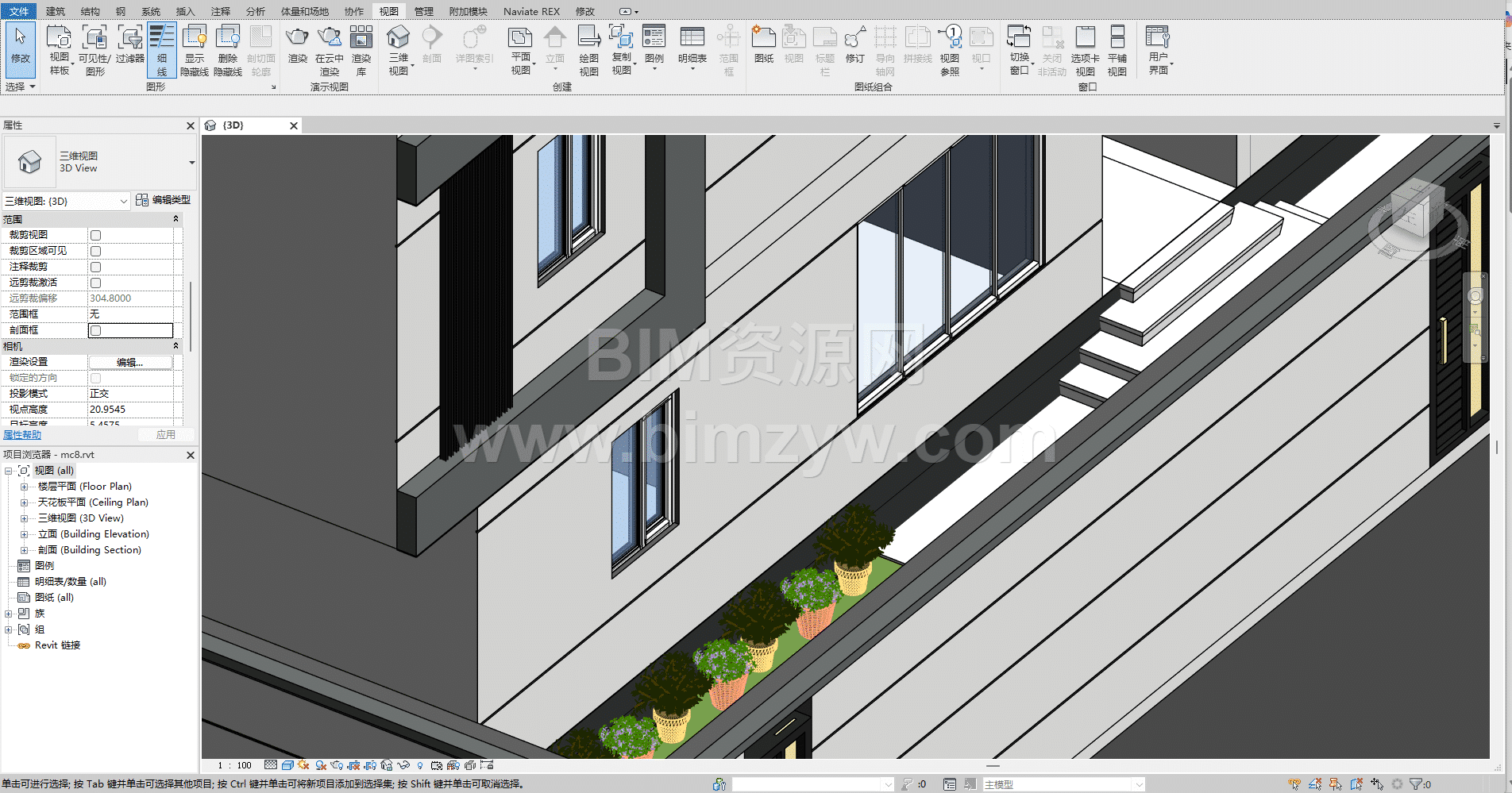Open View Templates (视图样板) tool

[60, 49]
